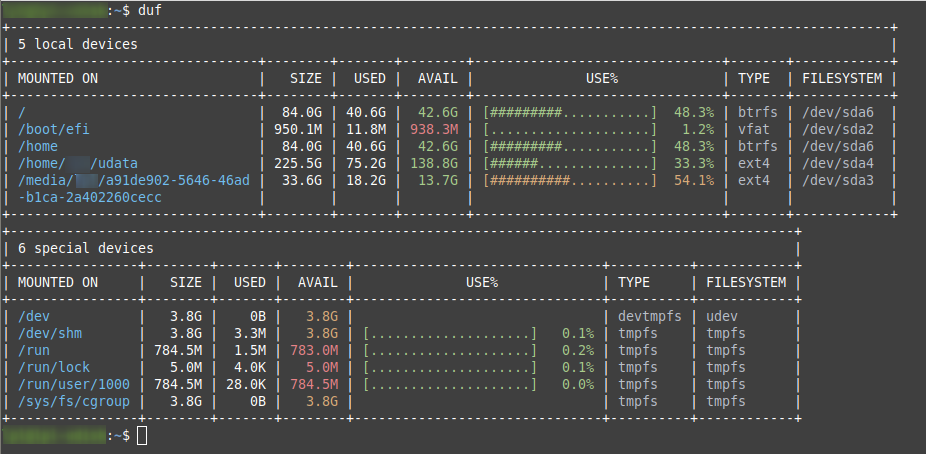Click the /run/user/1000 mount path
Screen dimensions: 926x454
coord(74,385)
